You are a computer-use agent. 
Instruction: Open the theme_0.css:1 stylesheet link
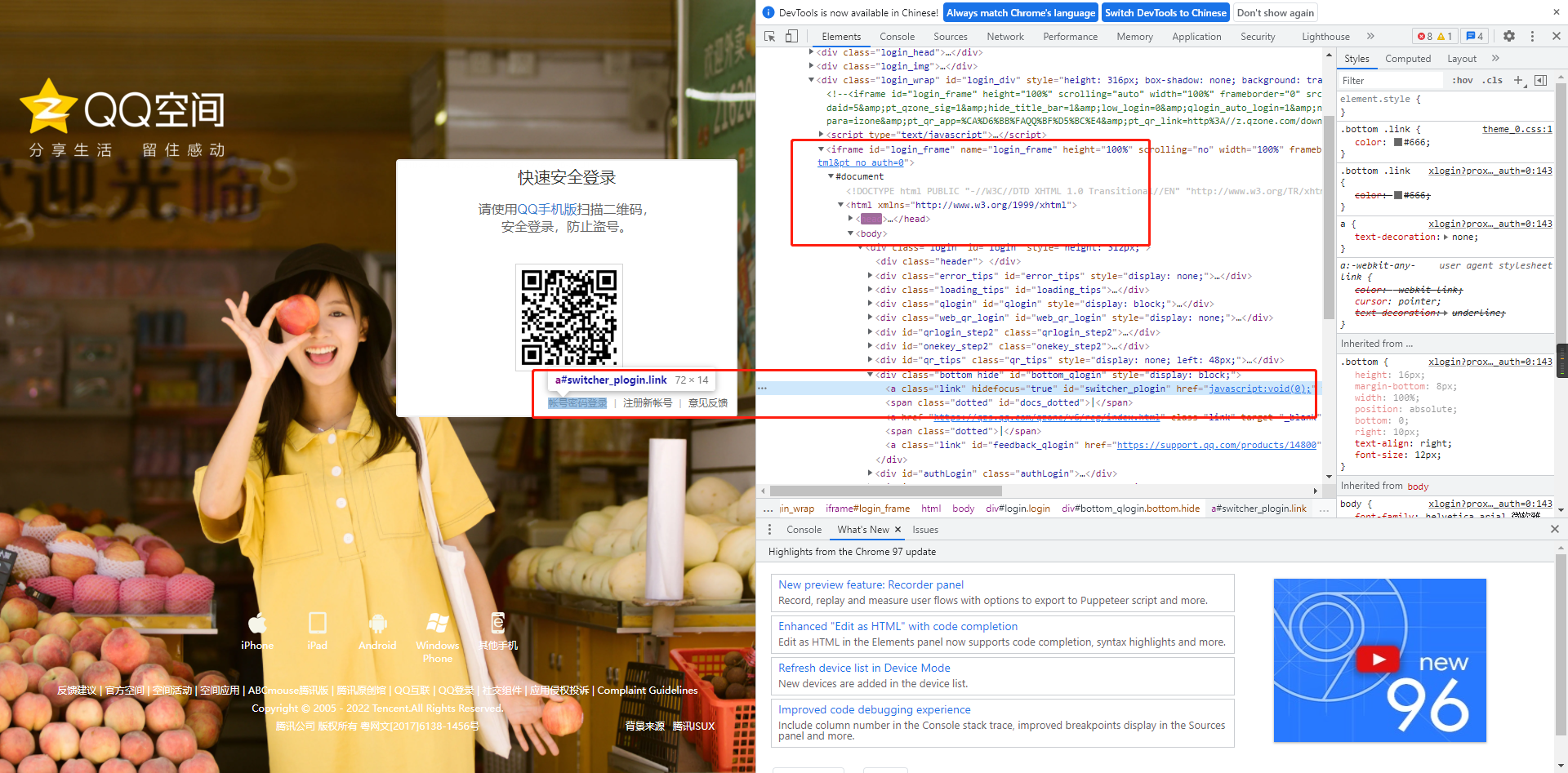[x=1517, y=129]
